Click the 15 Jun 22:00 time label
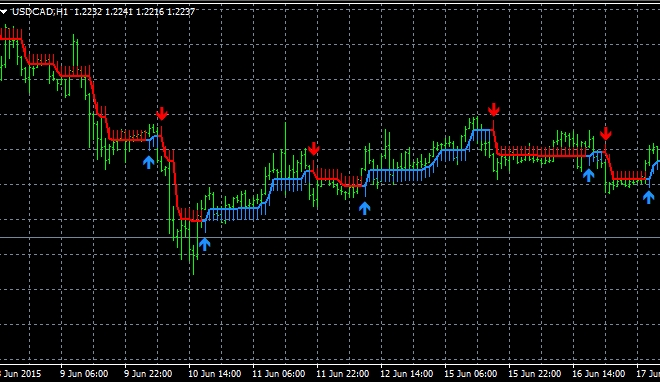The width and height of the screenshot is (660, 382). (x=535, y=374)
